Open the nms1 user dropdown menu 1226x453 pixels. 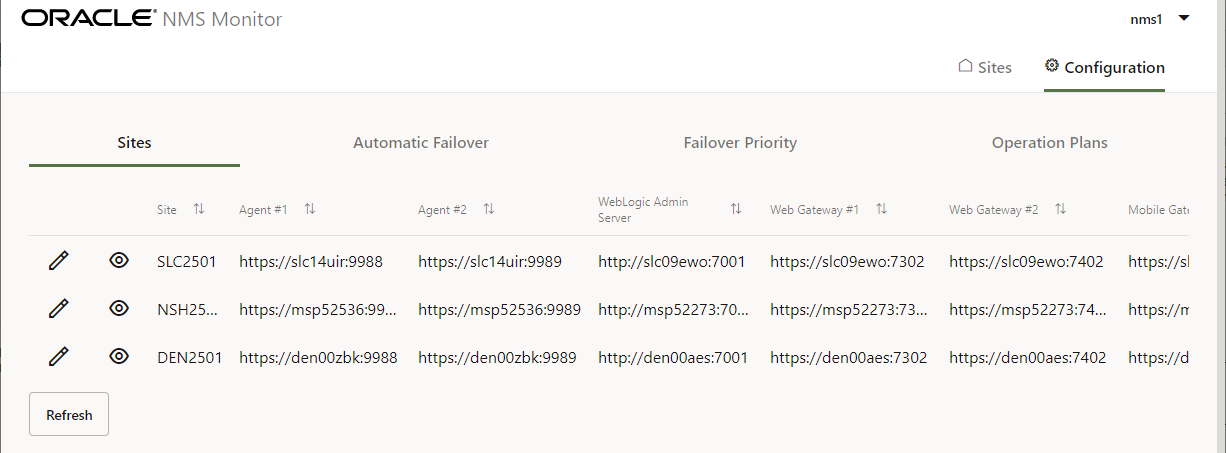pos(1164,18)
